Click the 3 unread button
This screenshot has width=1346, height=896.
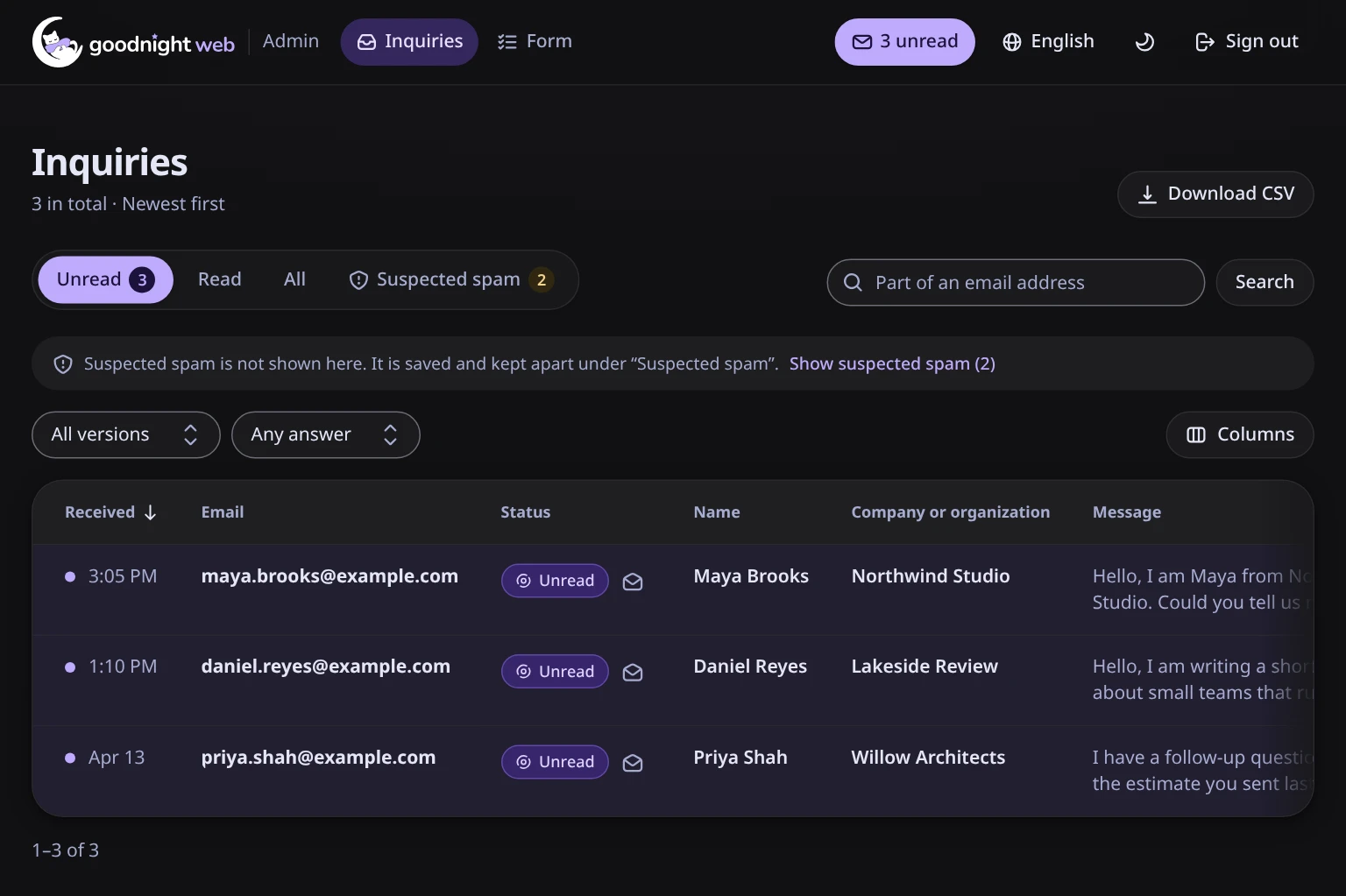905,42
